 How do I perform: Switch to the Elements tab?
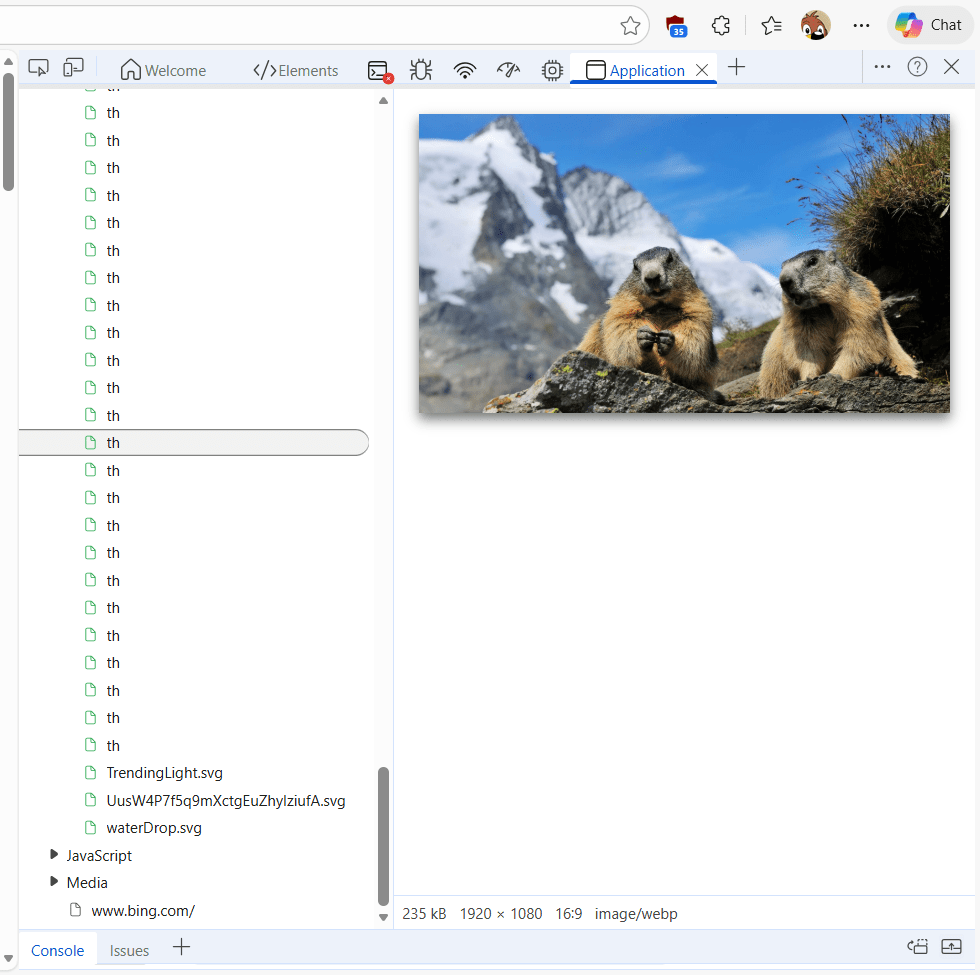click(296, 70)
